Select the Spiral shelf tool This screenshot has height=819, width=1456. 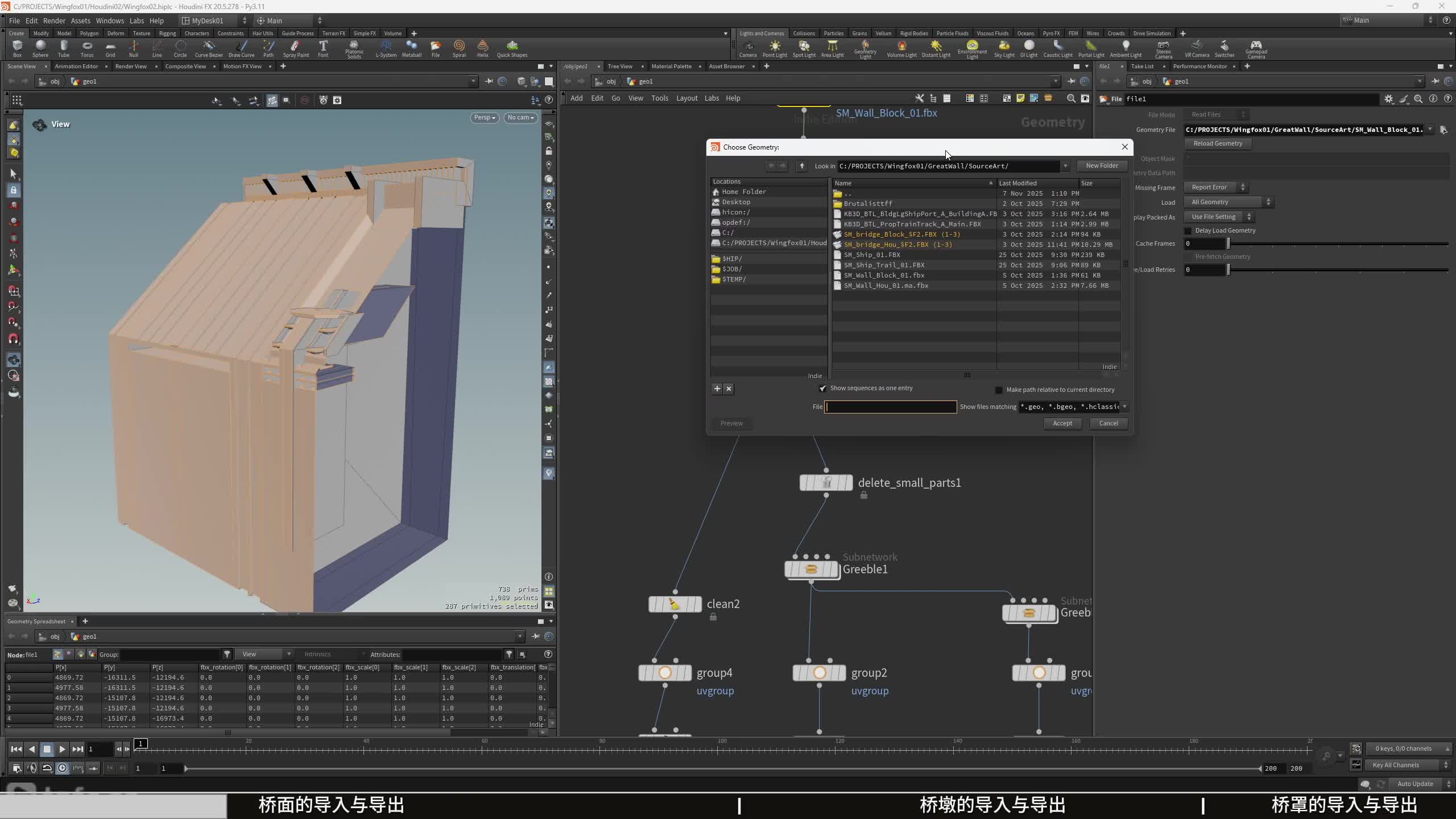point(459,48)
